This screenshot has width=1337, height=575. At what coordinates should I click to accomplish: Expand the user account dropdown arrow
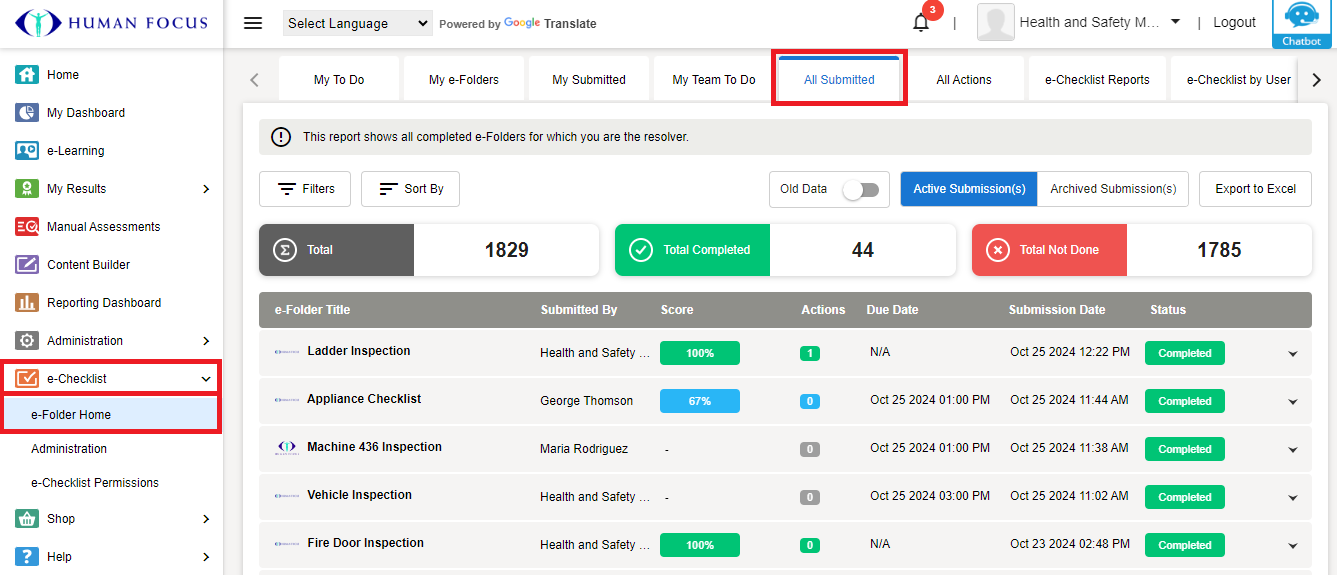tap(1175, 22)
